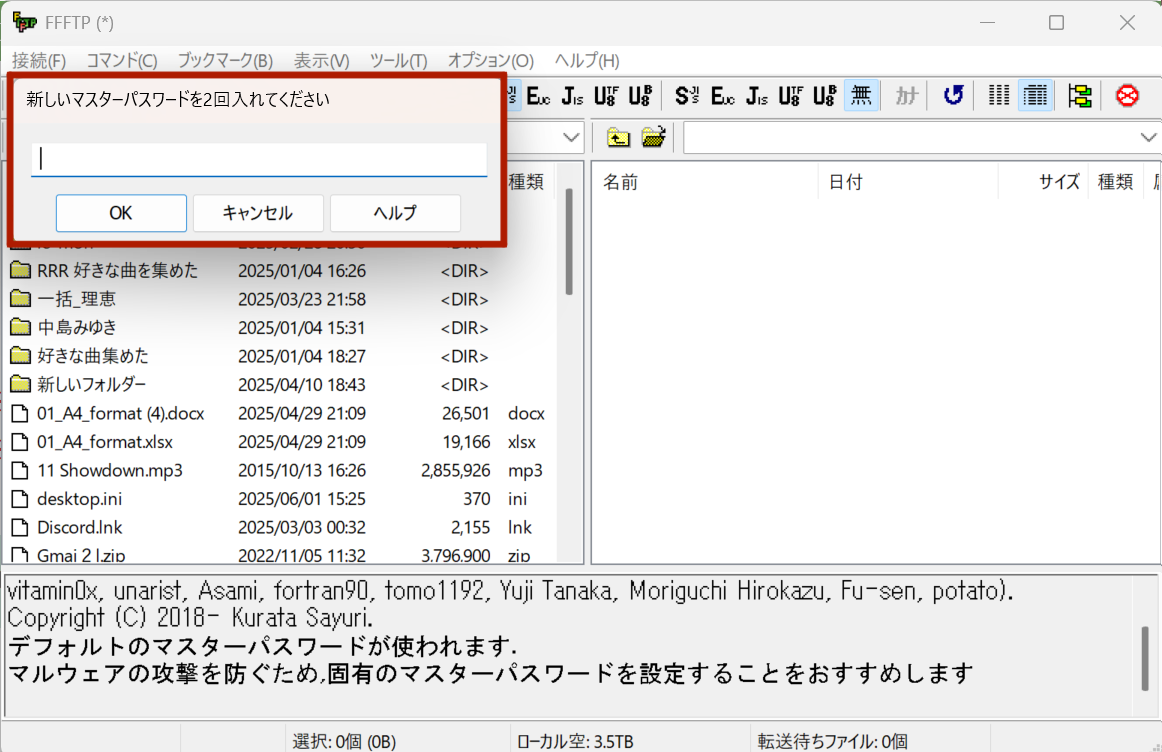Click the refresh file list icon
This screenshot has height=752, width=1162.
[951, 95]
